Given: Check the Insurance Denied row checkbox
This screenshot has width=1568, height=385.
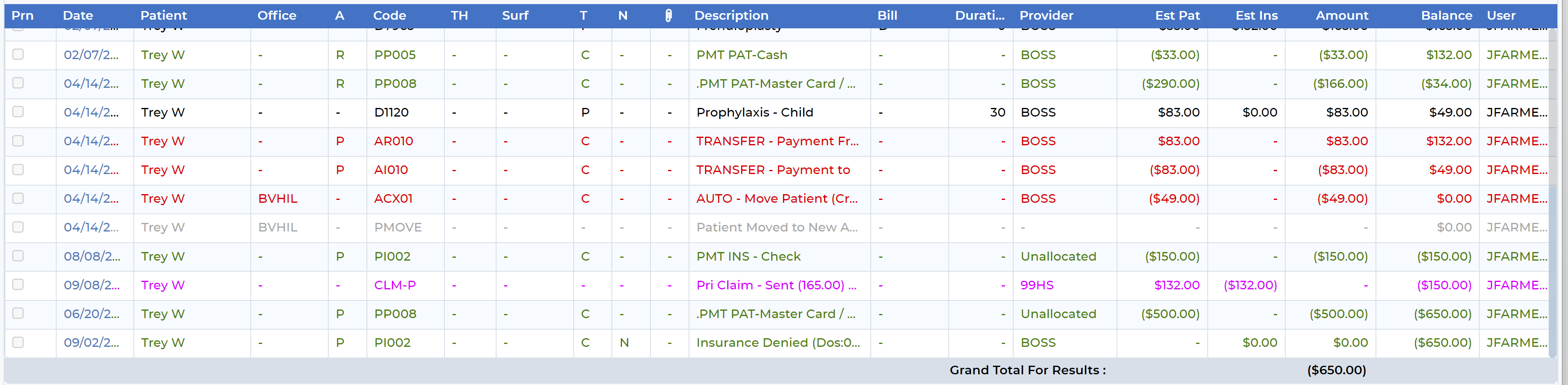Looking at the screenshot, I should click(18, 342).
